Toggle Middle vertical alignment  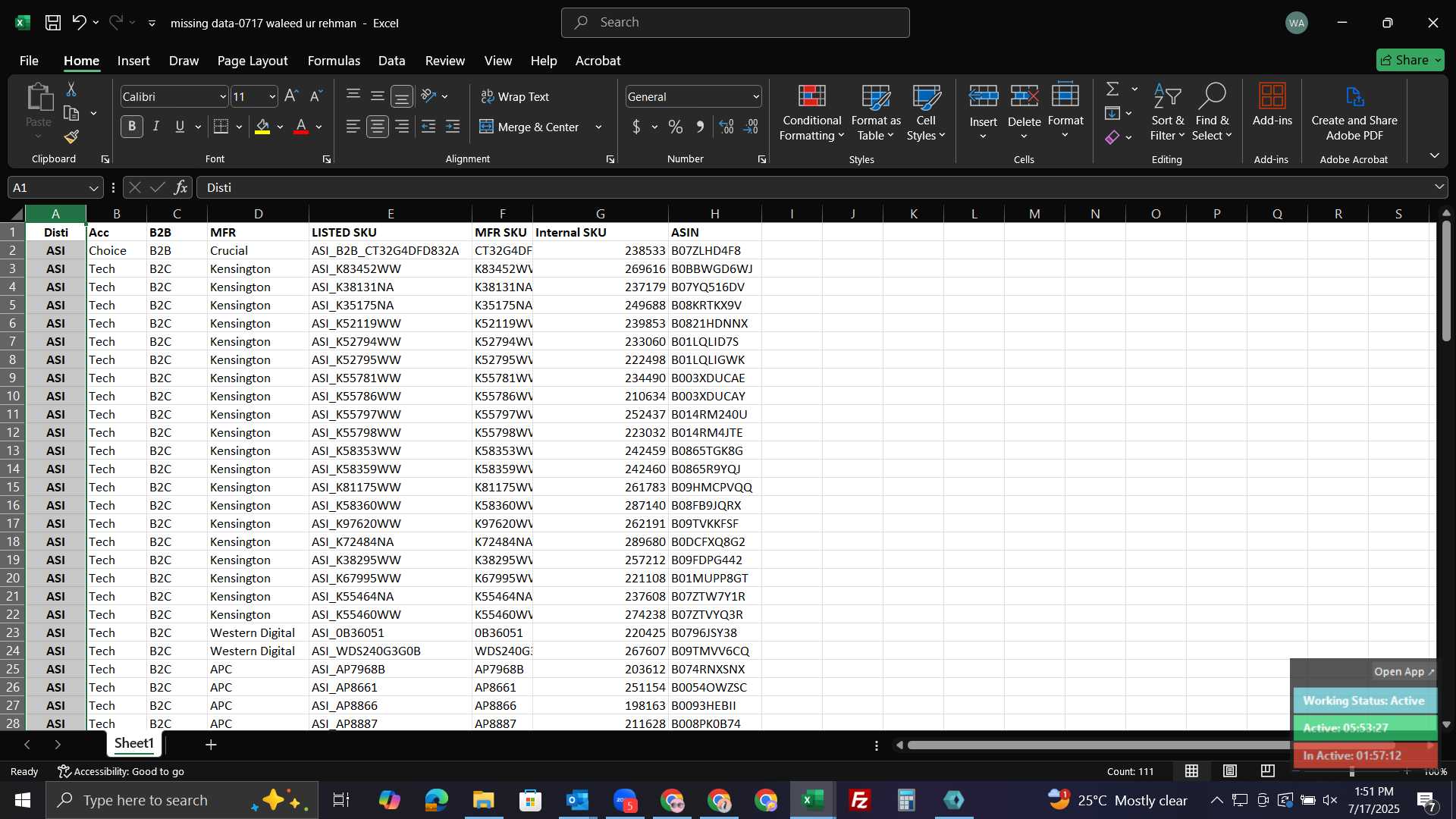coord(378,96)
